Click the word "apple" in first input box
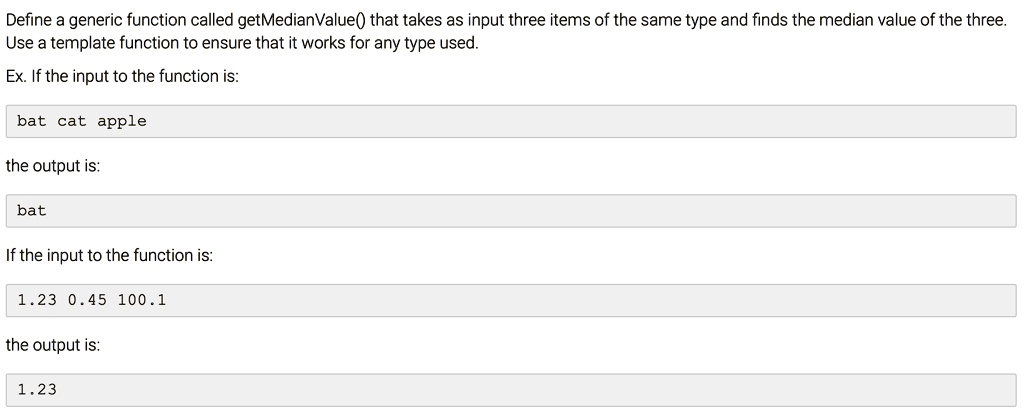Image resolution: width=1024 pixels, height=411 pixels. [x=121, y=121]
